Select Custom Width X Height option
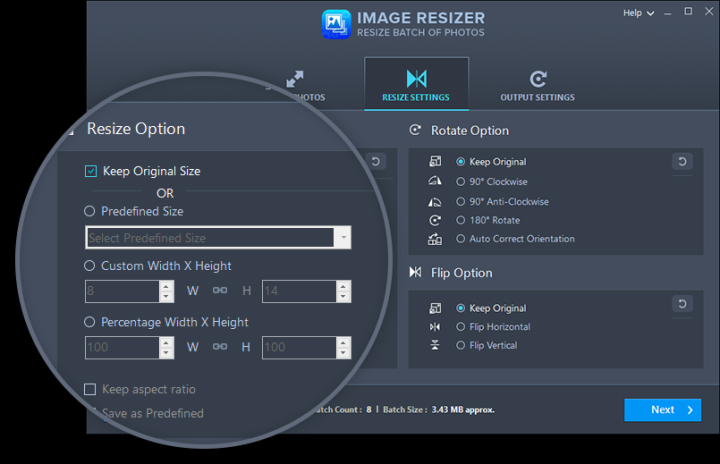 90,266
